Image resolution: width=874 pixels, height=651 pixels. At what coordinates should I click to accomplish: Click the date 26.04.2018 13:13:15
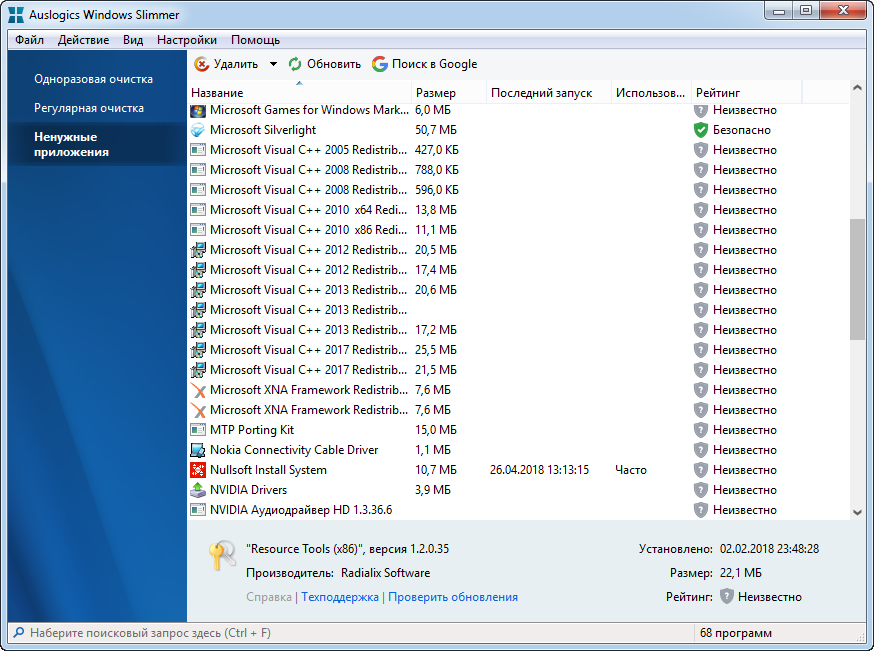click(539, 470)
